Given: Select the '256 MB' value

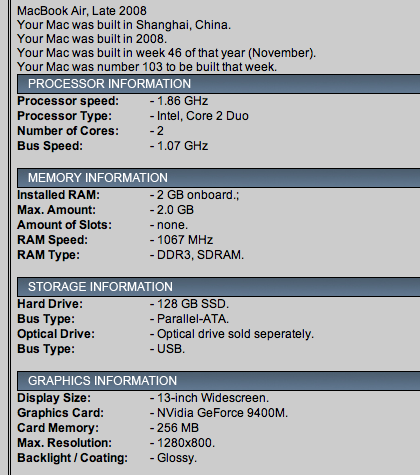Looking at the screenshot, I should tap(178, 428).
